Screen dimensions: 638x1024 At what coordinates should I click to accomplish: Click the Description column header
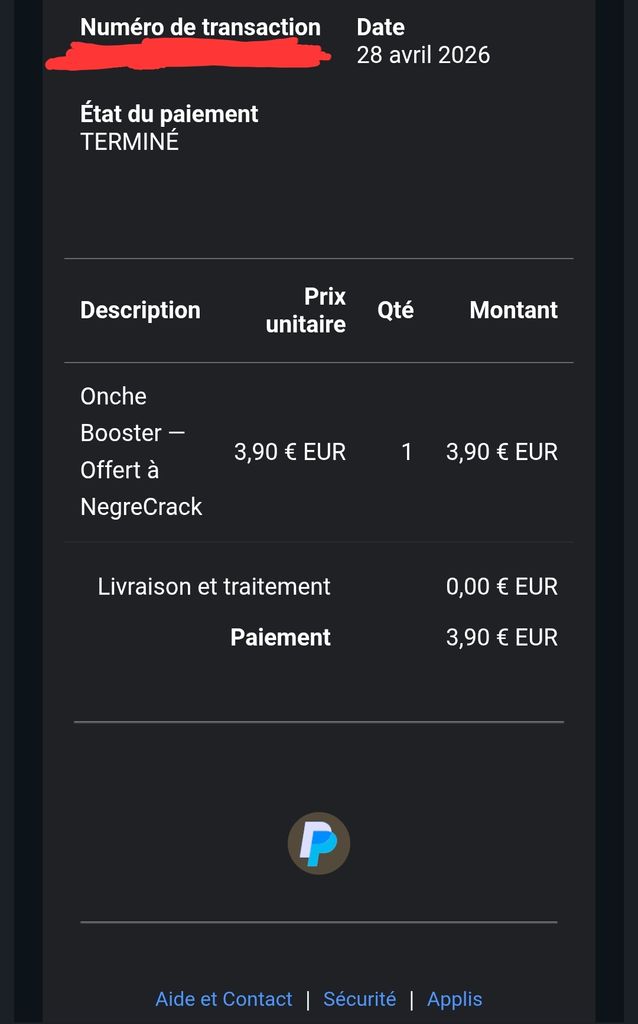[x=140, y=310]
